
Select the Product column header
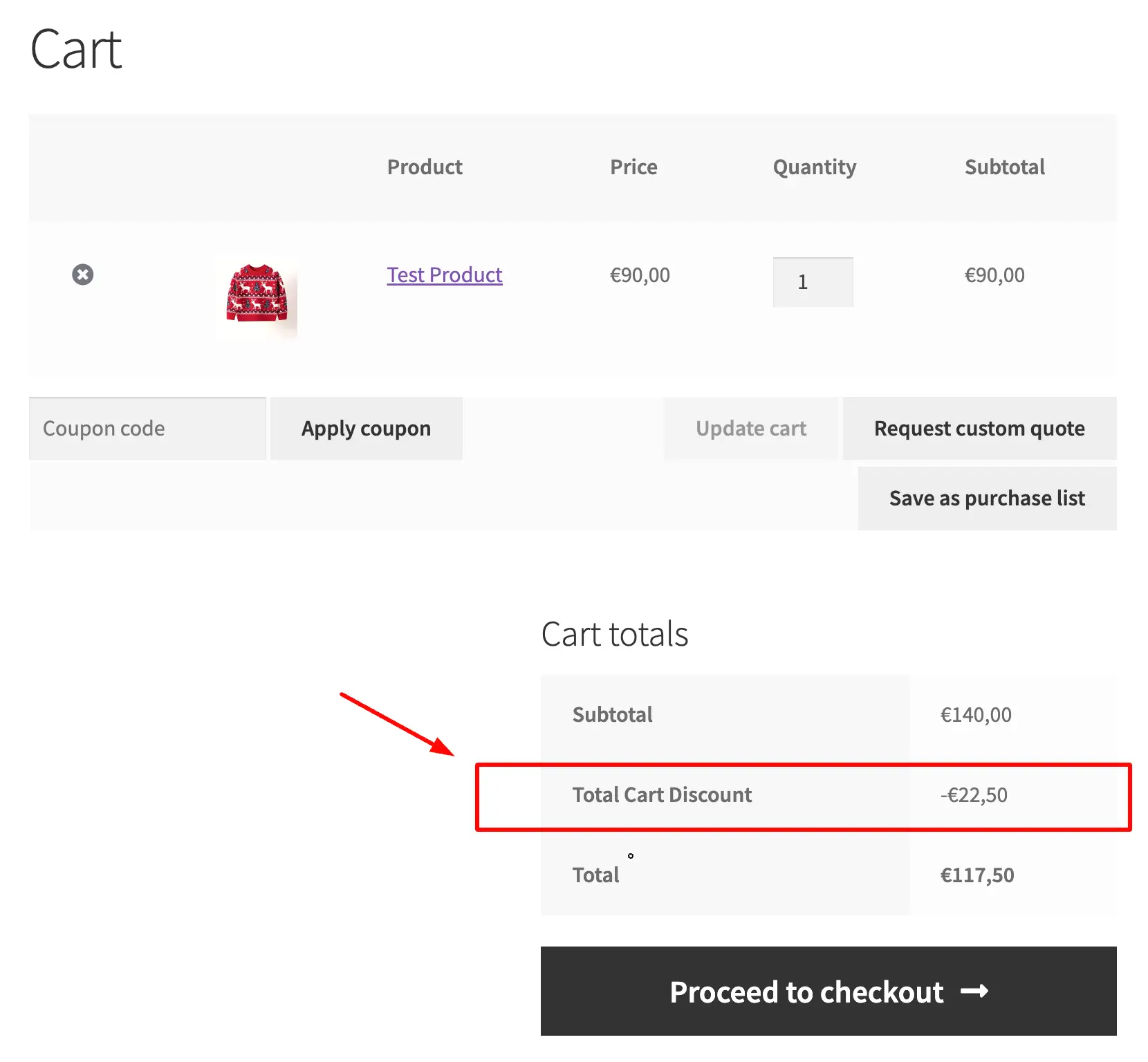tap(425, 167)
